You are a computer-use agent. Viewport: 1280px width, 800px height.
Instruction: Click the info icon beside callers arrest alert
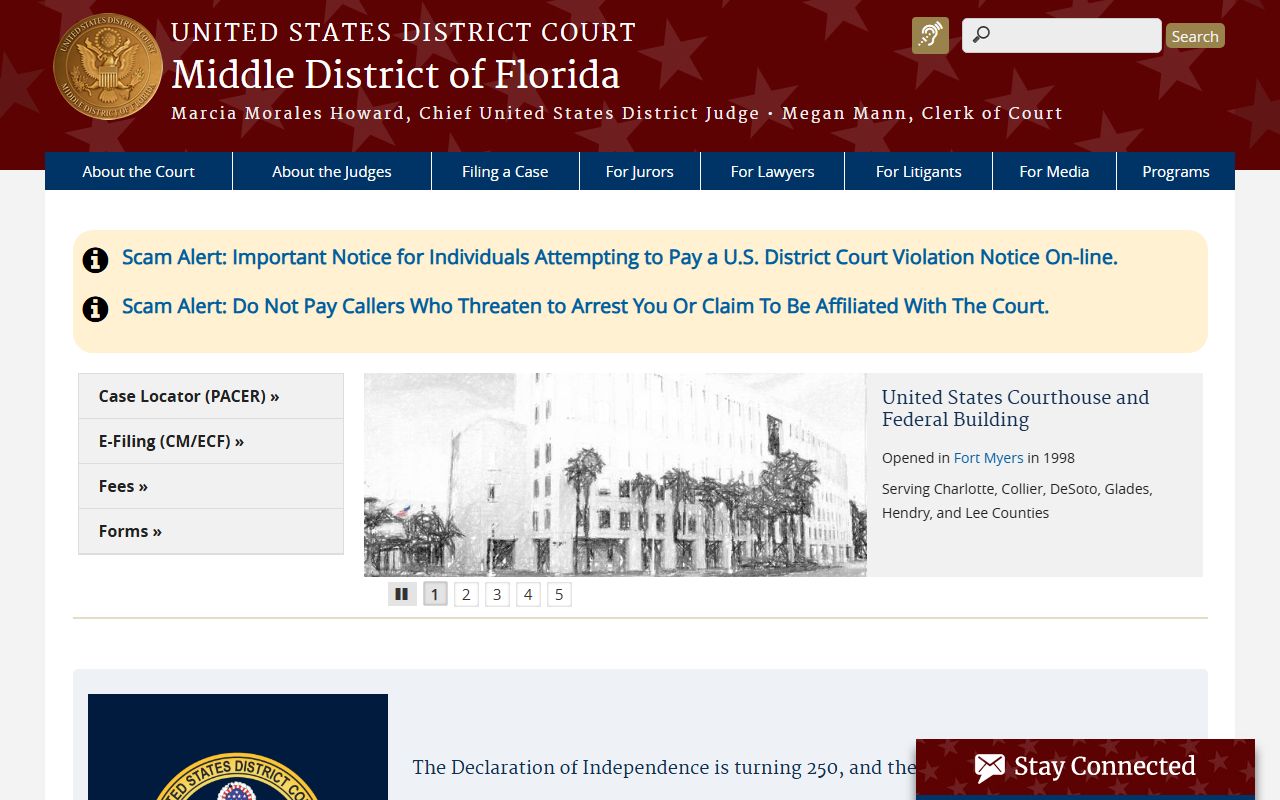point(95,309)
